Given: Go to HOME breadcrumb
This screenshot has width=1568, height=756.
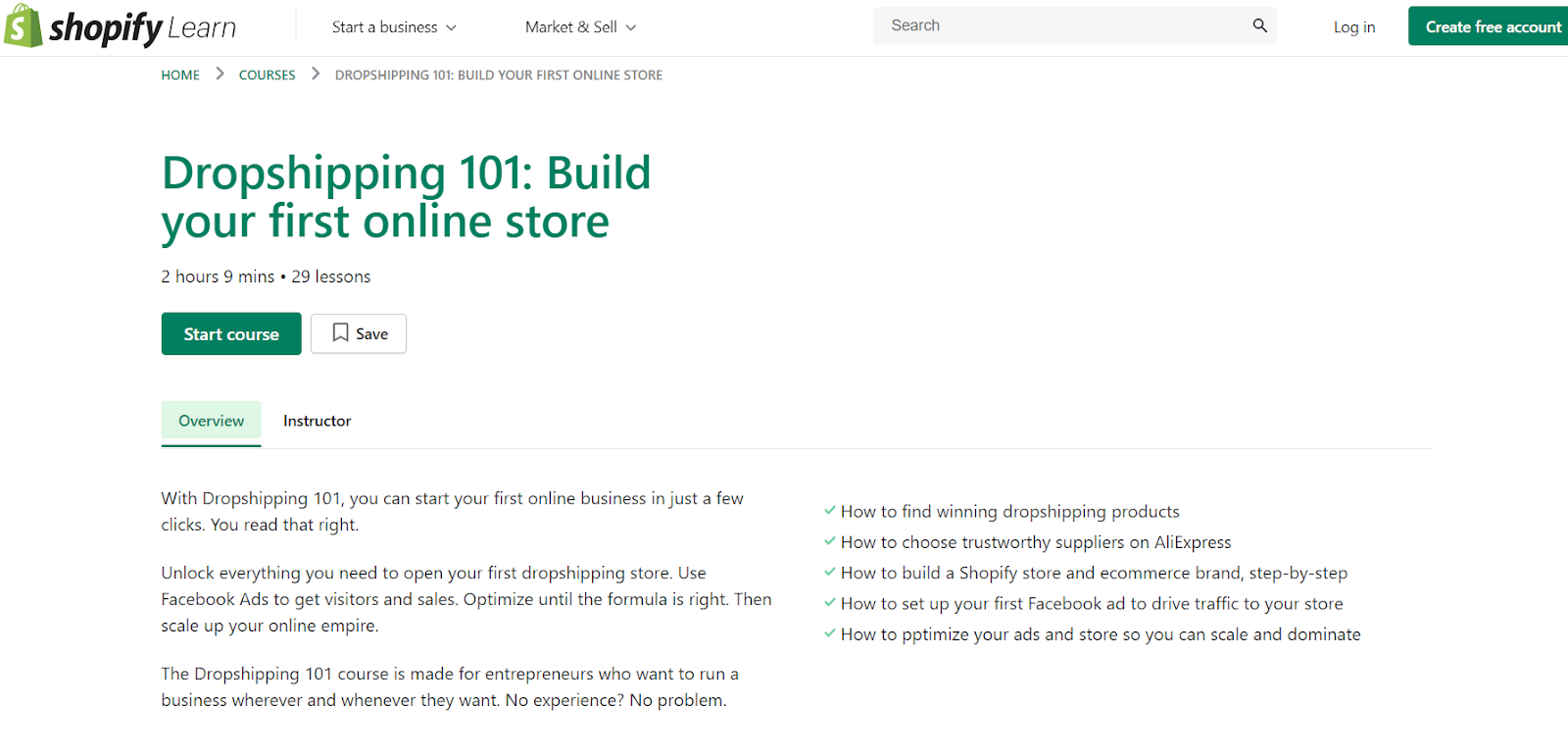Looking at the screenshot, I should (x=180, y=75).
